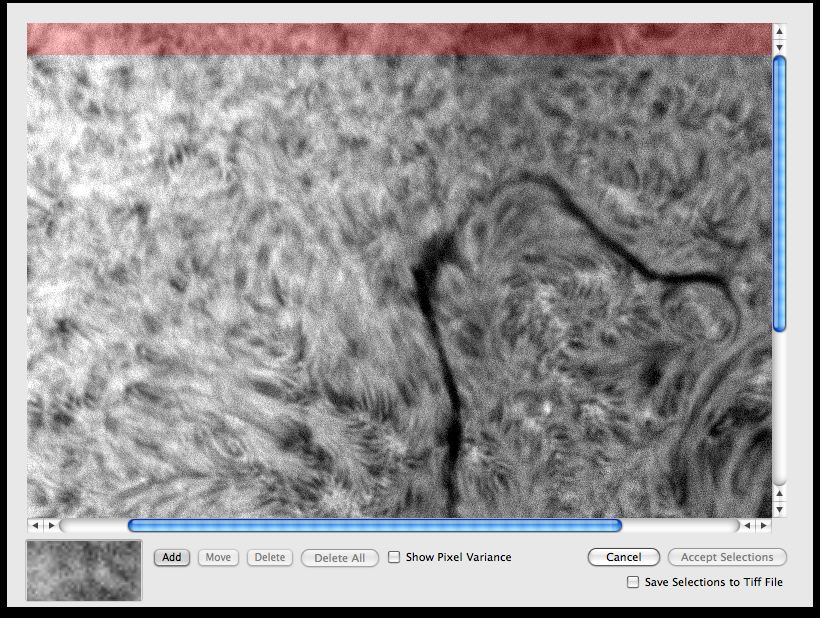
Task: Check Save Selections to Tiff File
Action: pos(633,582)
